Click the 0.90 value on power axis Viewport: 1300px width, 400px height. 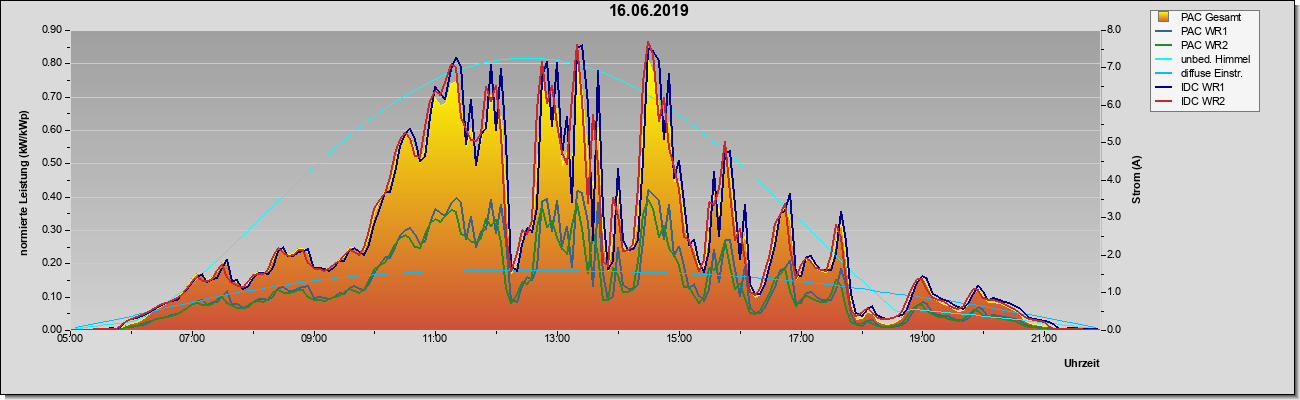(x=52, y=30)
